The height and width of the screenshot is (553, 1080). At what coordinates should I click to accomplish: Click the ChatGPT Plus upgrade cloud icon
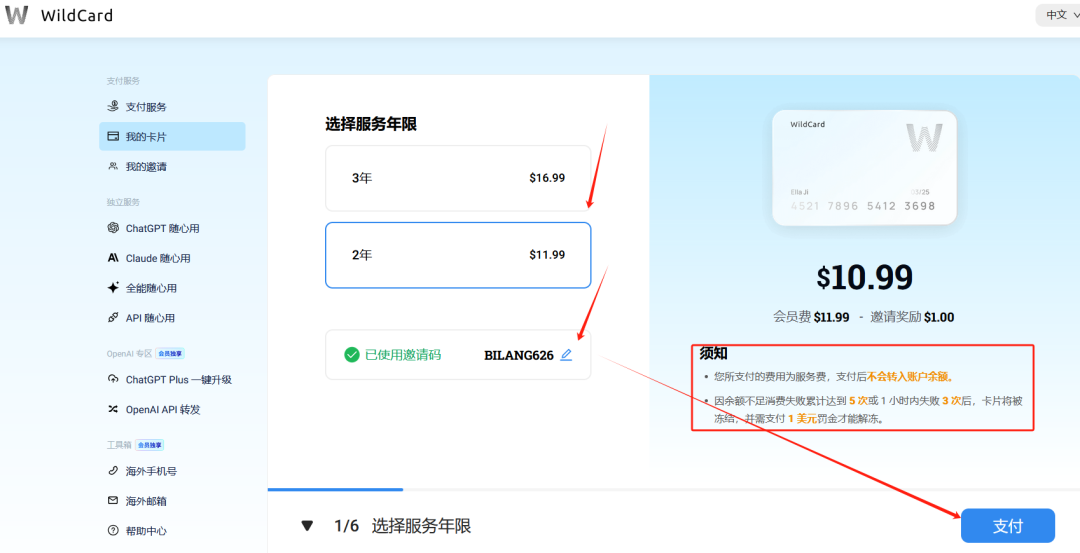click(114, 379)
